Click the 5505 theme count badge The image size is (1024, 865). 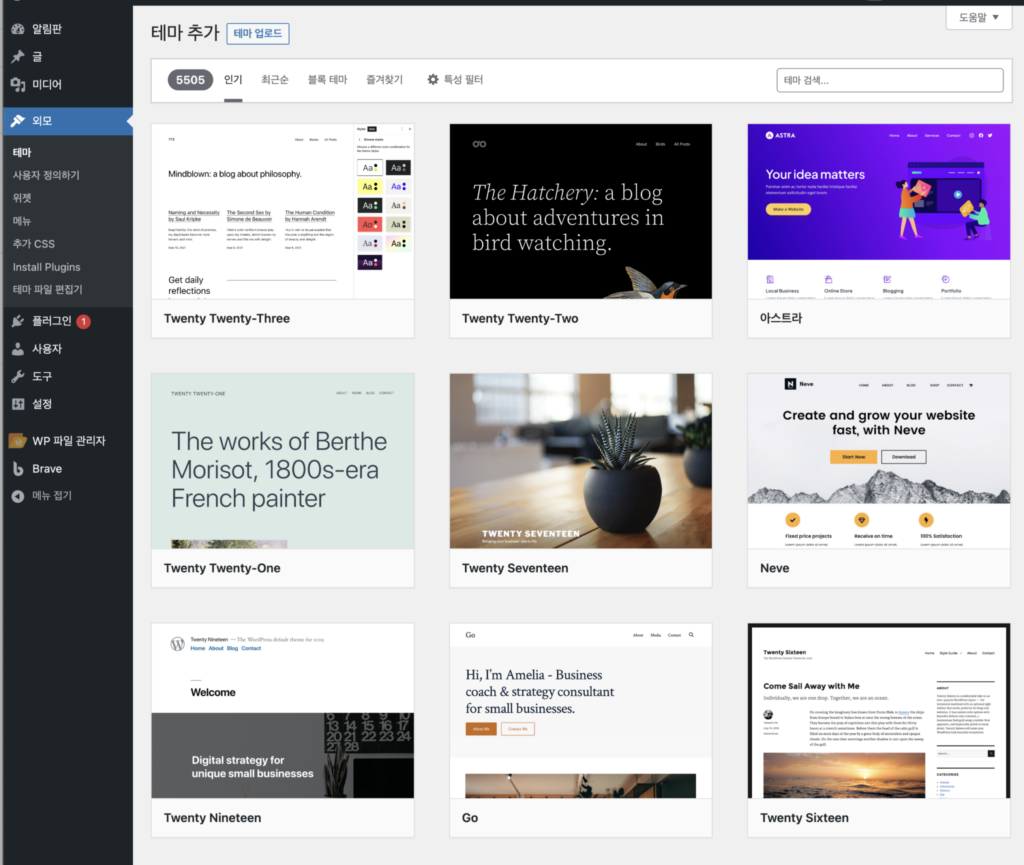(190, 80)
